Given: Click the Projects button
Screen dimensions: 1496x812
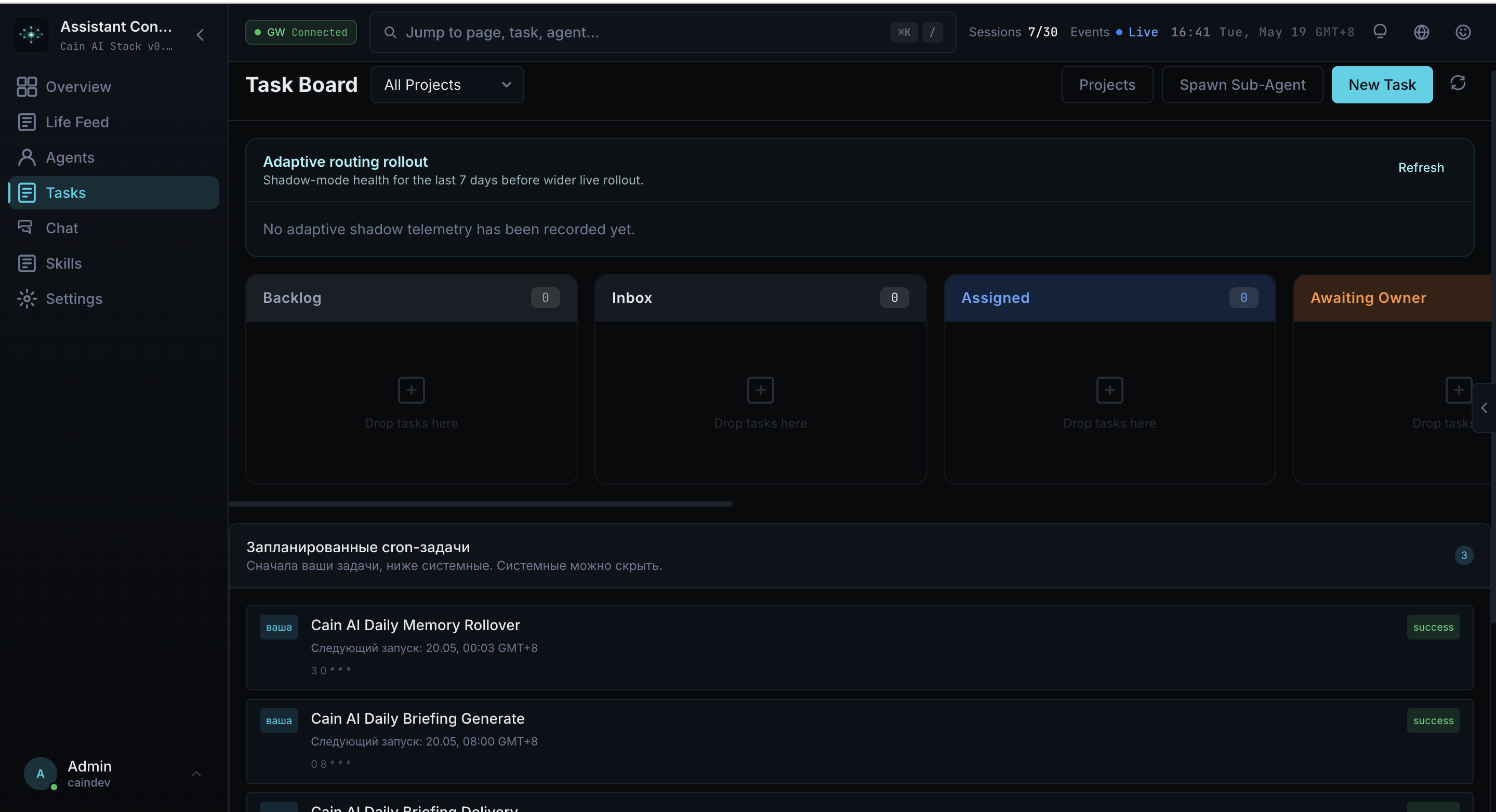Looking at the screenshot, I should click(1107, 85).
